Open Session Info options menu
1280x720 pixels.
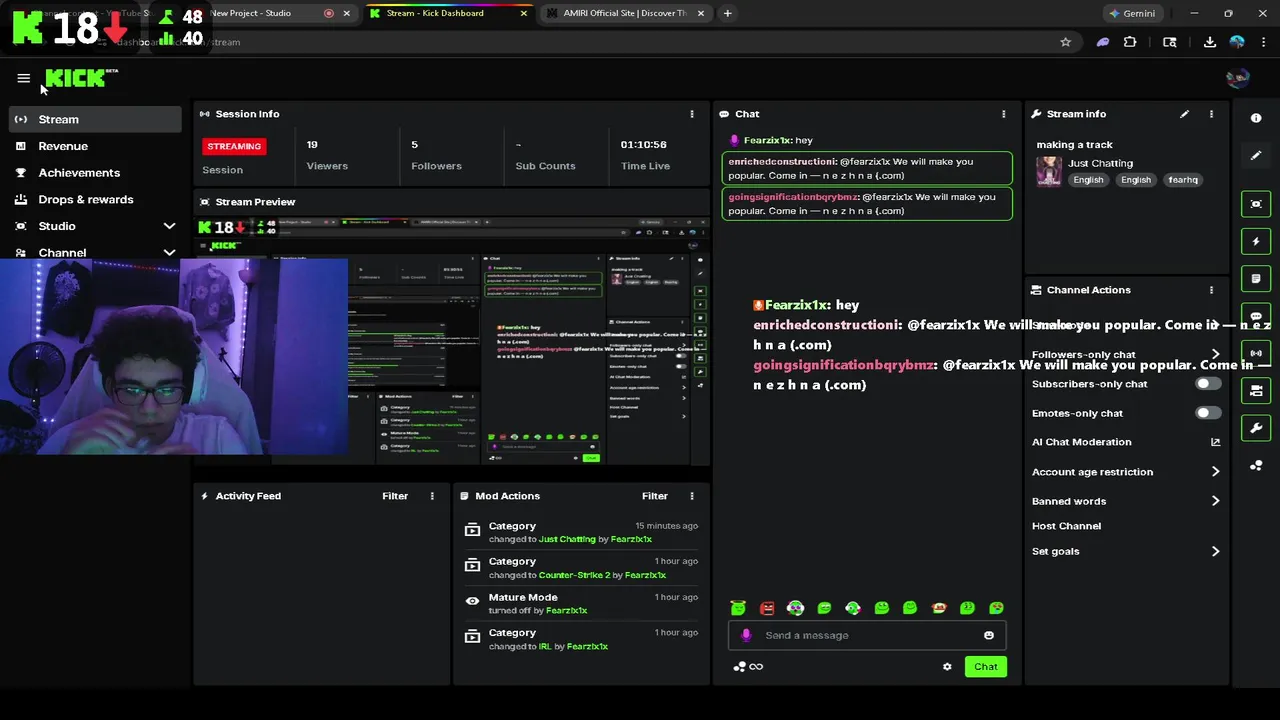(x=692, y=114)
